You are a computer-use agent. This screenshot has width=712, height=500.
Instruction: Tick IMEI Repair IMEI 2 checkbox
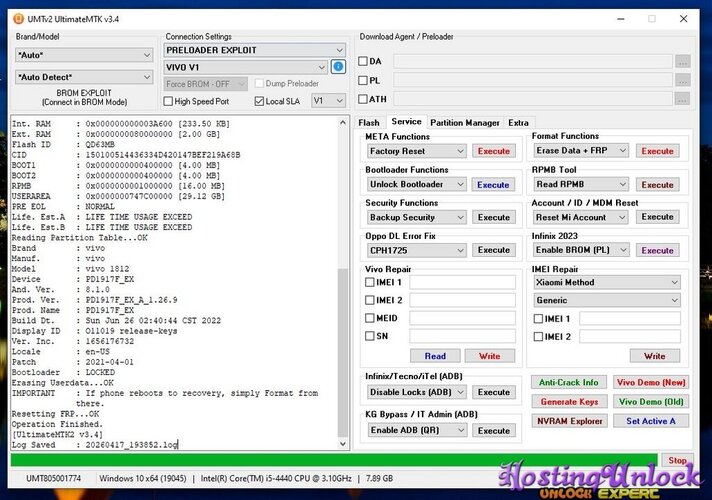click(x=538, y=337)
